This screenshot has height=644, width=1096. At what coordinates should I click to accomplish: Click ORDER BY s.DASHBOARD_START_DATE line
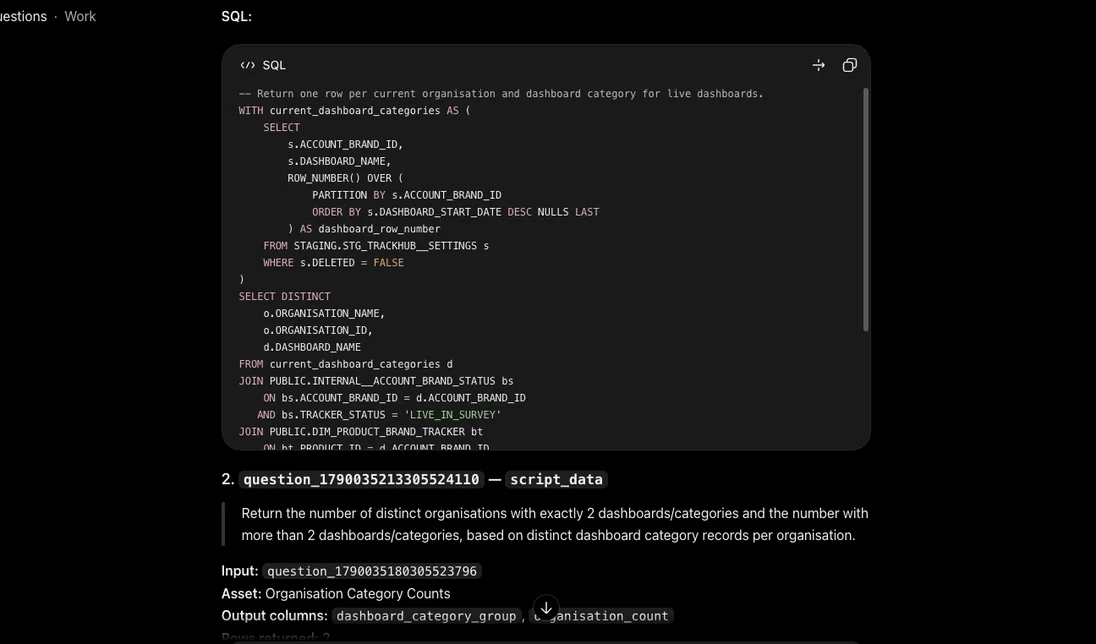pyautogui.click(x=456, y=212)
